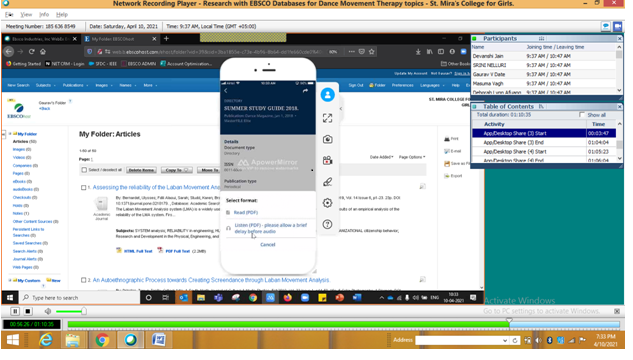Check the Show all checkbox
The width and height of the screenshot is (633, 360).
point(582,115)
